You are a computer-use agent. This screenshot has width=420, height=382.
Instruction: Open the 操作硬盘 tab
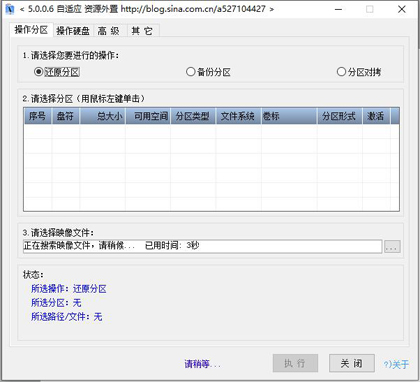(x=73, y=31)
